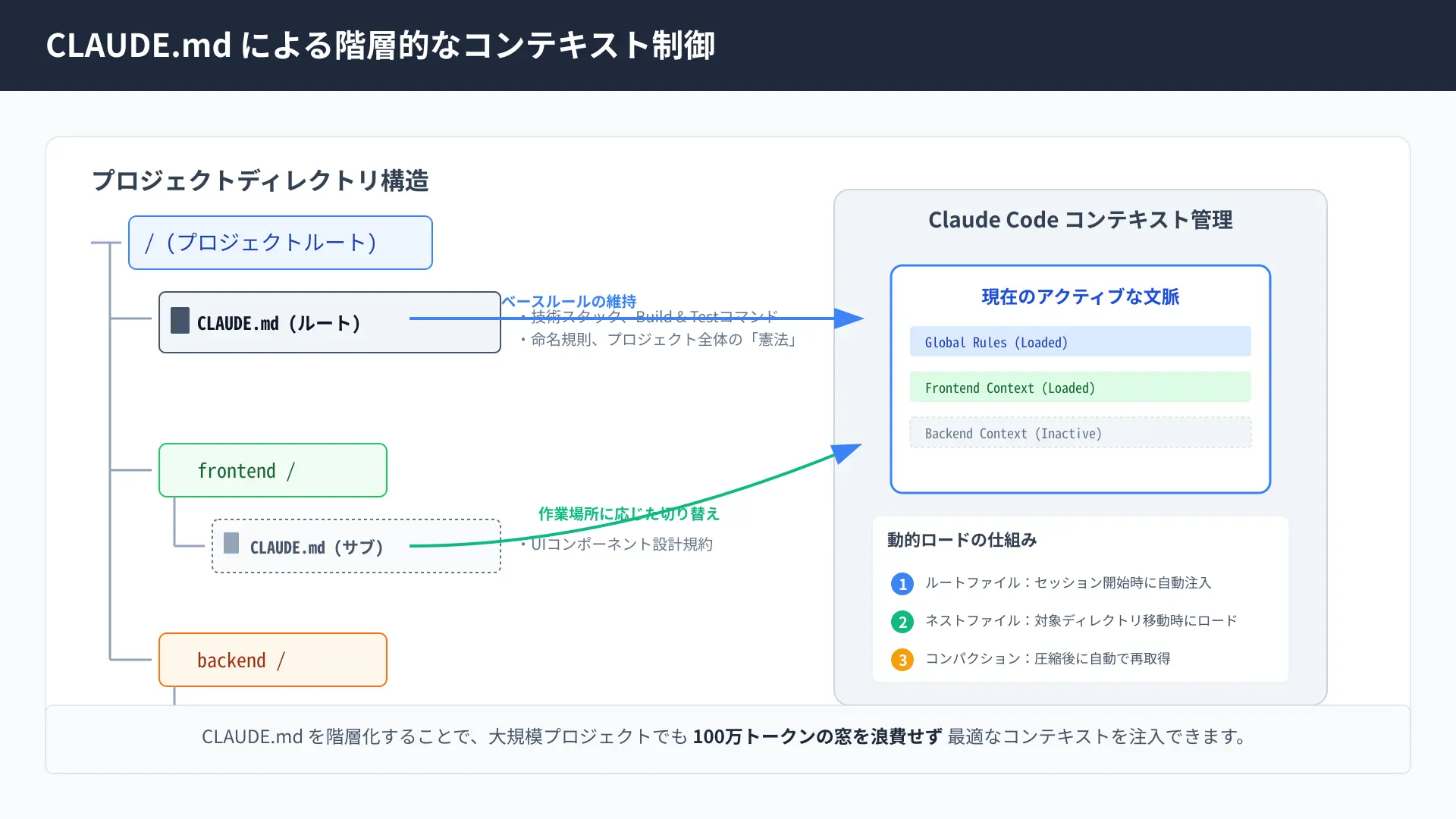1456x819 pixels.
Task: Click the line ルートファイル：セッション開始時に自動注入
Action: [1068, 582]
